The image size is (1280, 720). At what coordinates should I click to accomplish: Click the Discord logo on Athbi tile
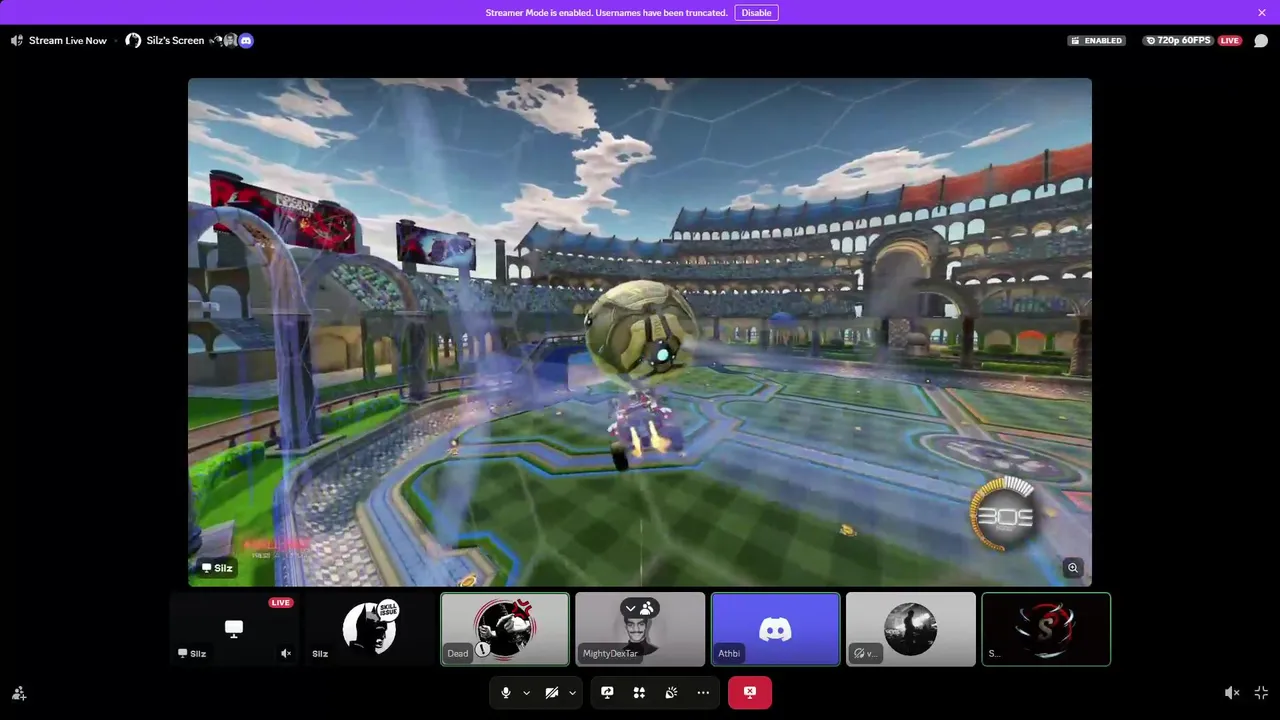tap(775, 629)
